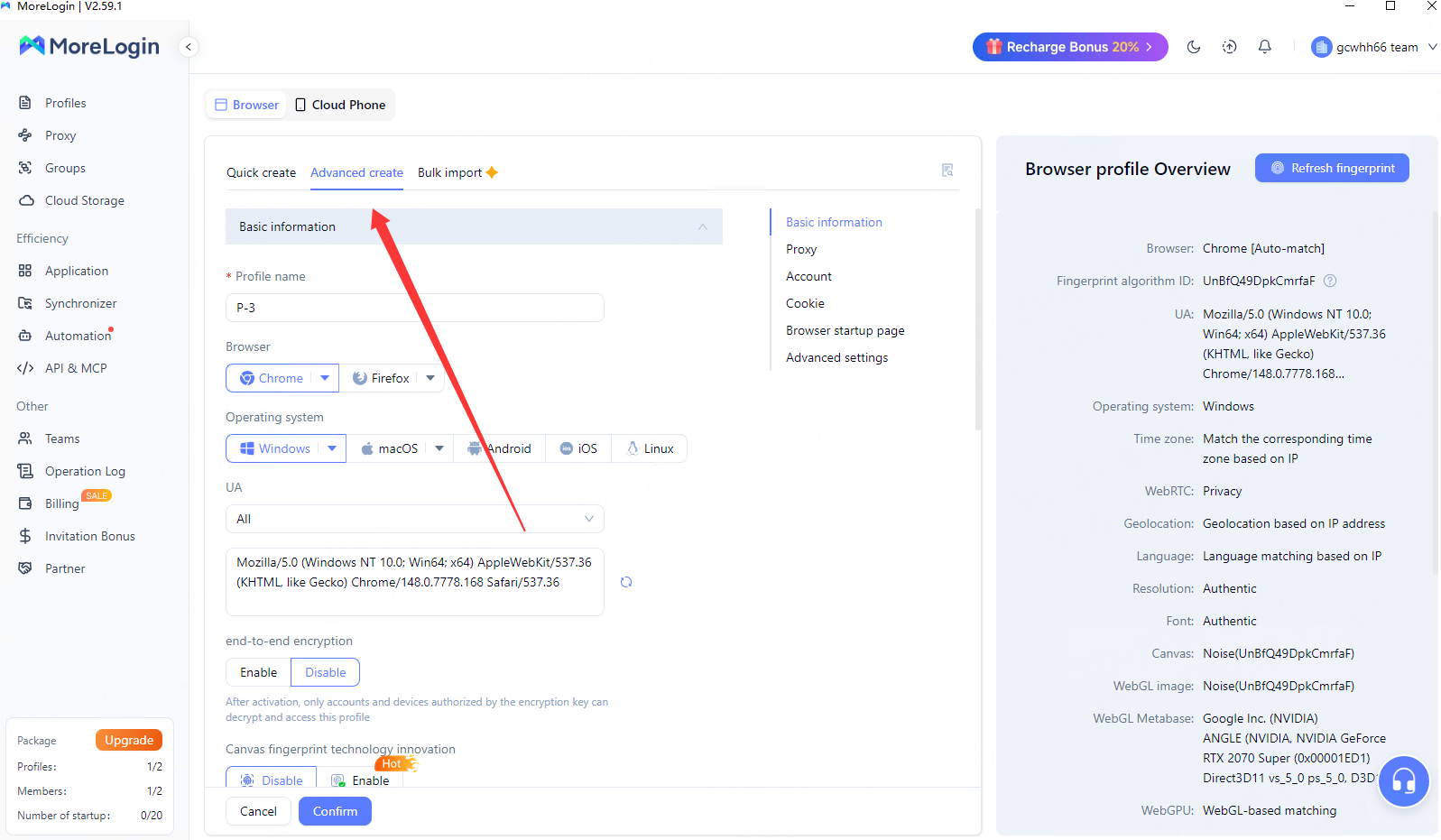
Task: Open the gcwhh66 team account menu
Action: (x=1373, y=47)
